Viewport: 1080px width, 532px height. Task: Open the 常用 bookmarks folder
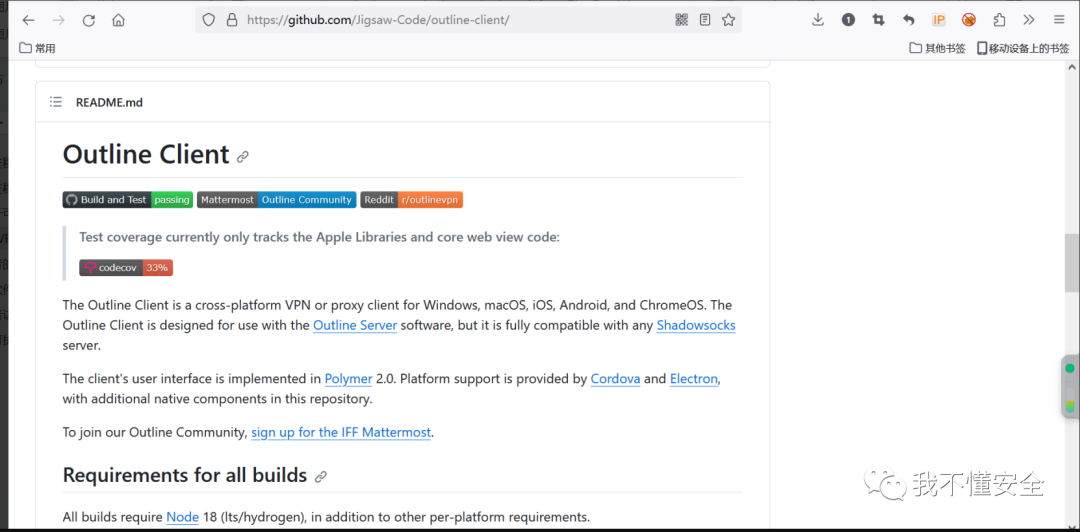(x=37, y=48)
